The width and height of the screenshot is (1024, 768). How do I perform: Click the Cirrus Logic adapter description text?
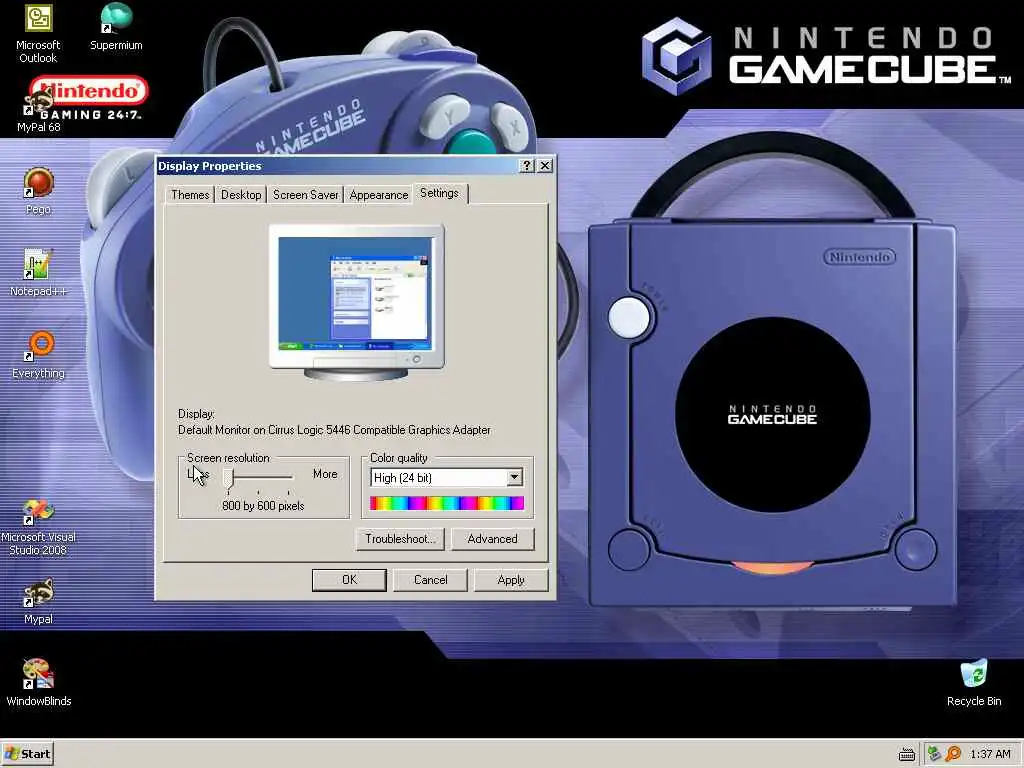coord(334,430)
